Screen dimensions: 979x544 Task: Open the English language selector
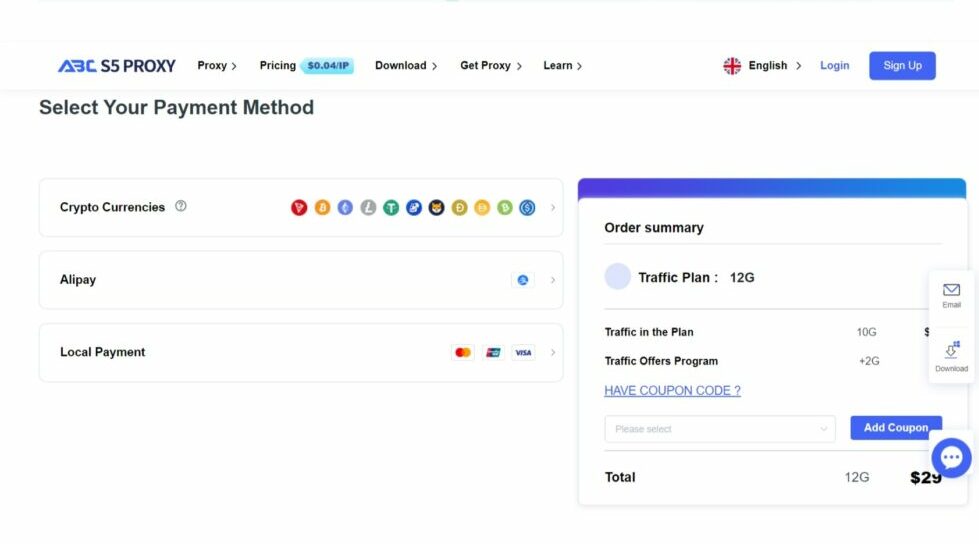tap(763, 66)
